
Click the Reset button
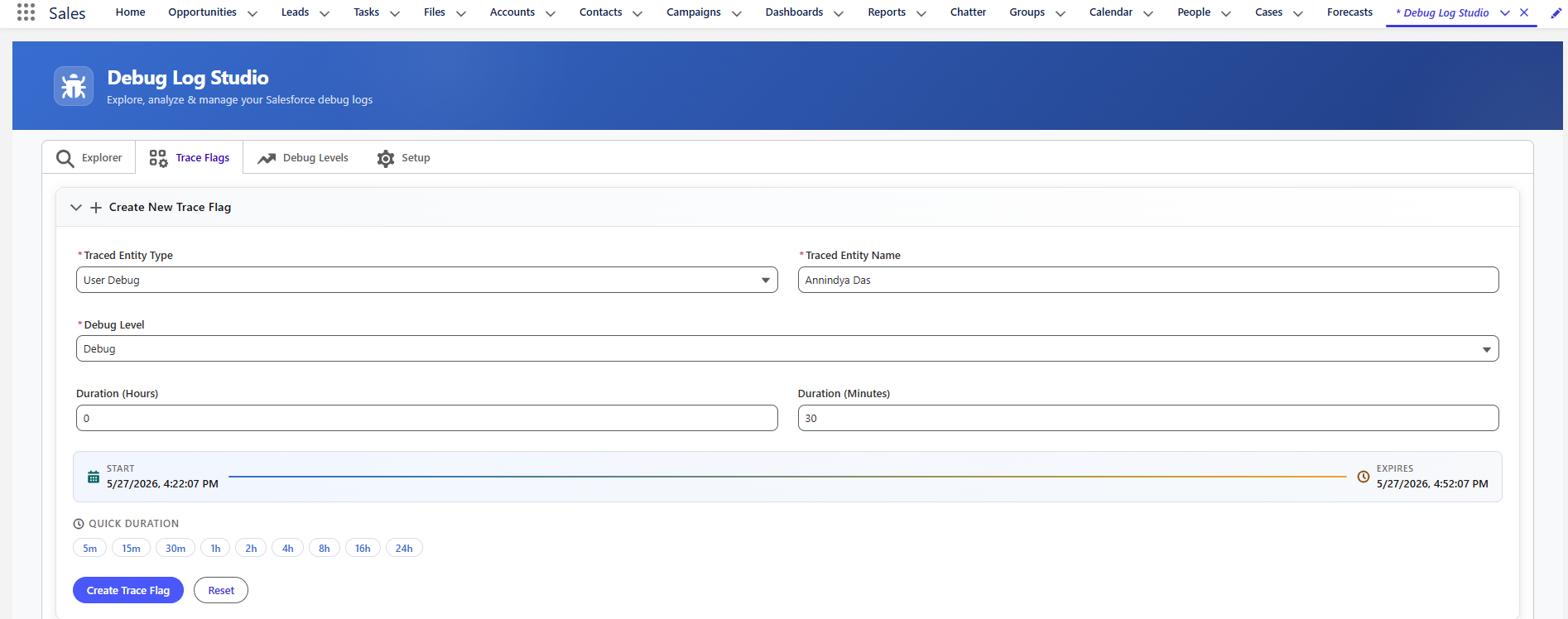point(221,590)
